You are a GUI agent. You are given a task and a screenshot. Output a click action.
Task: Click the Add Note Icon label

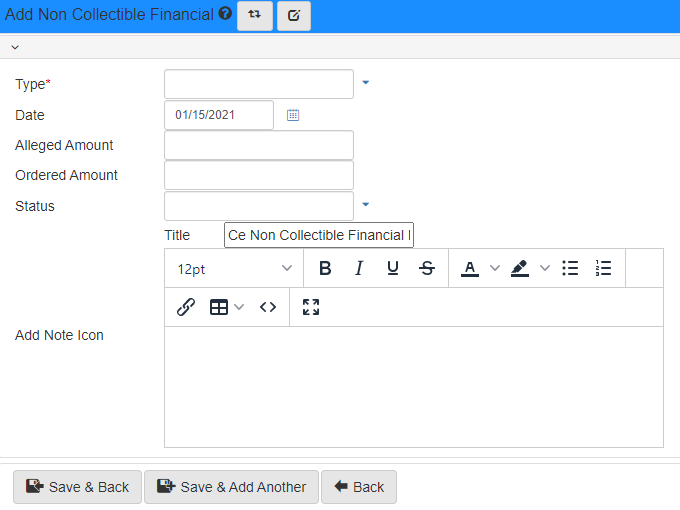(59, 335)
